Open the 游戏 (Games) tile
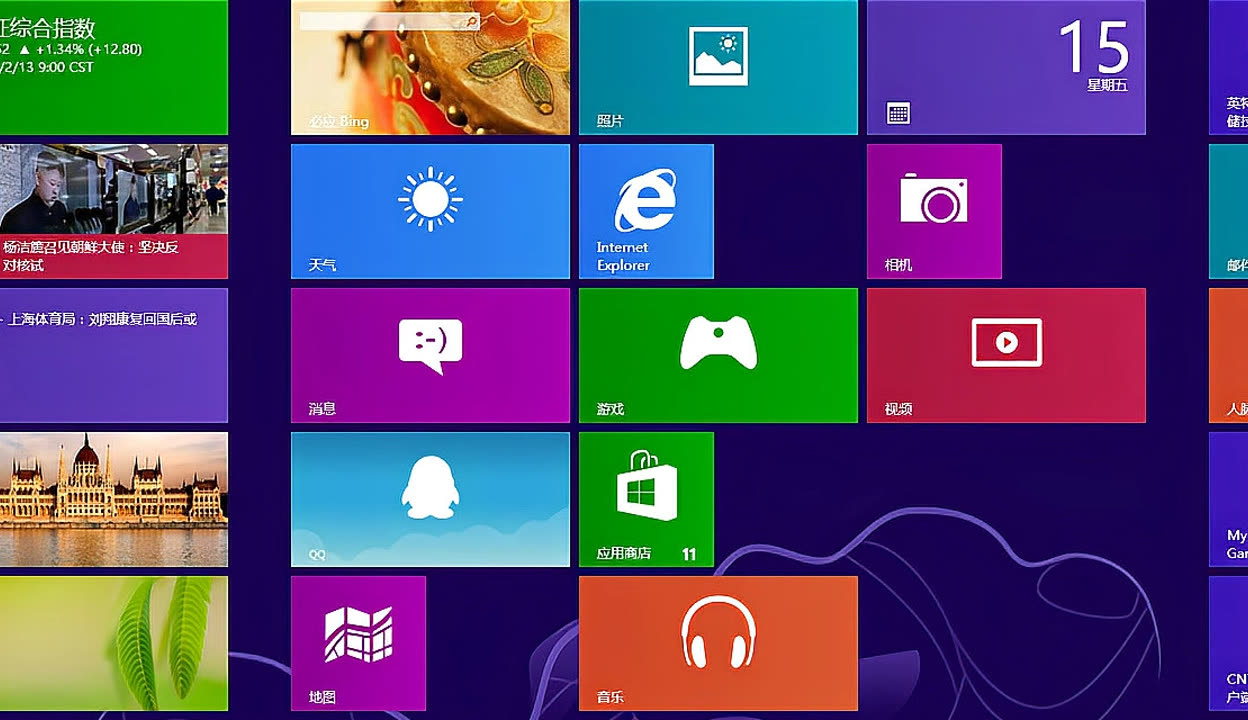 [x=718, y=355]
